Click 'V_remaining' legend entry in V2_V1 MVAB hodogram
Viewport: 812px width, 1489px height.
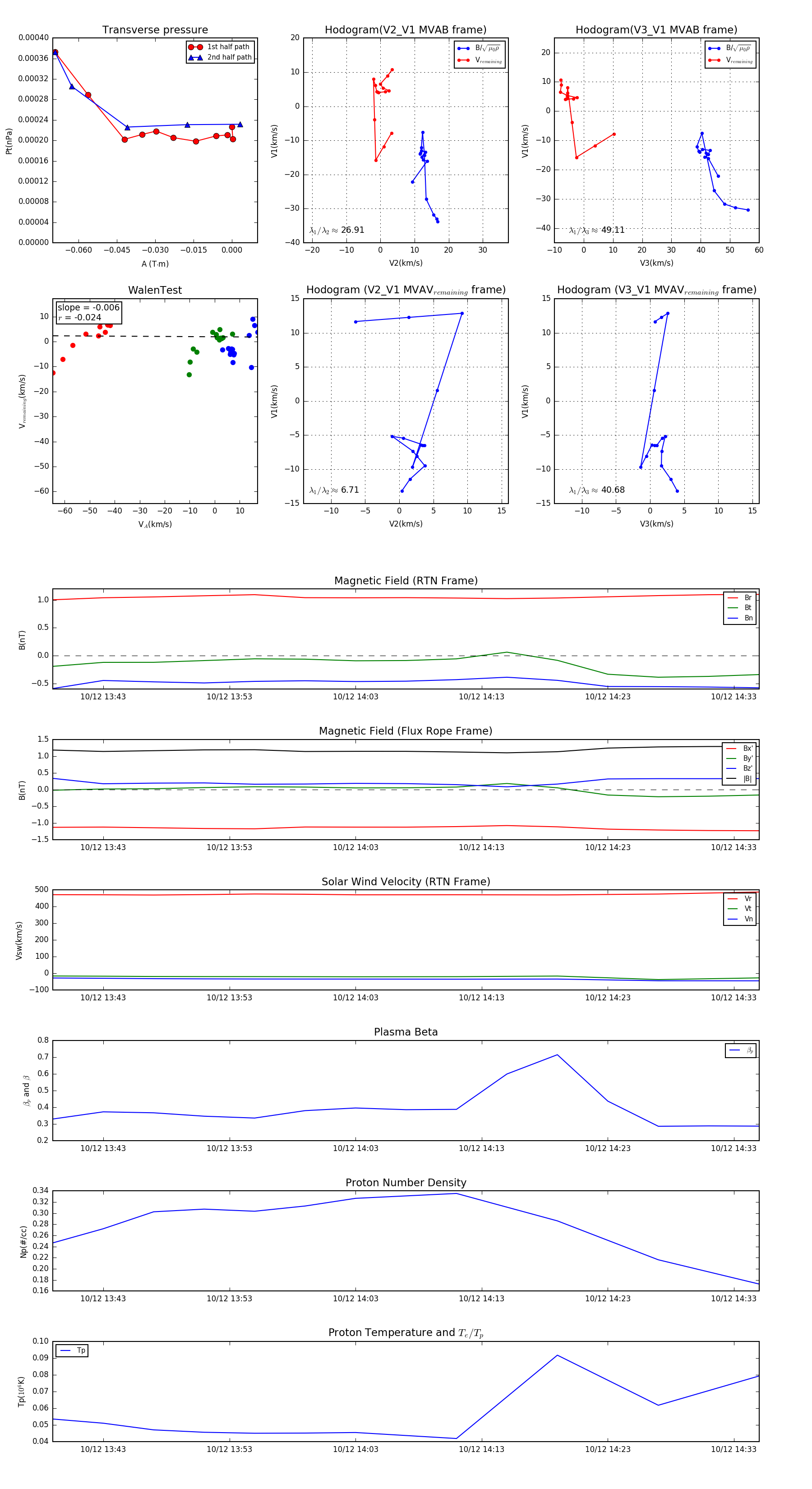pyautogui.click(x=480, y=60)
